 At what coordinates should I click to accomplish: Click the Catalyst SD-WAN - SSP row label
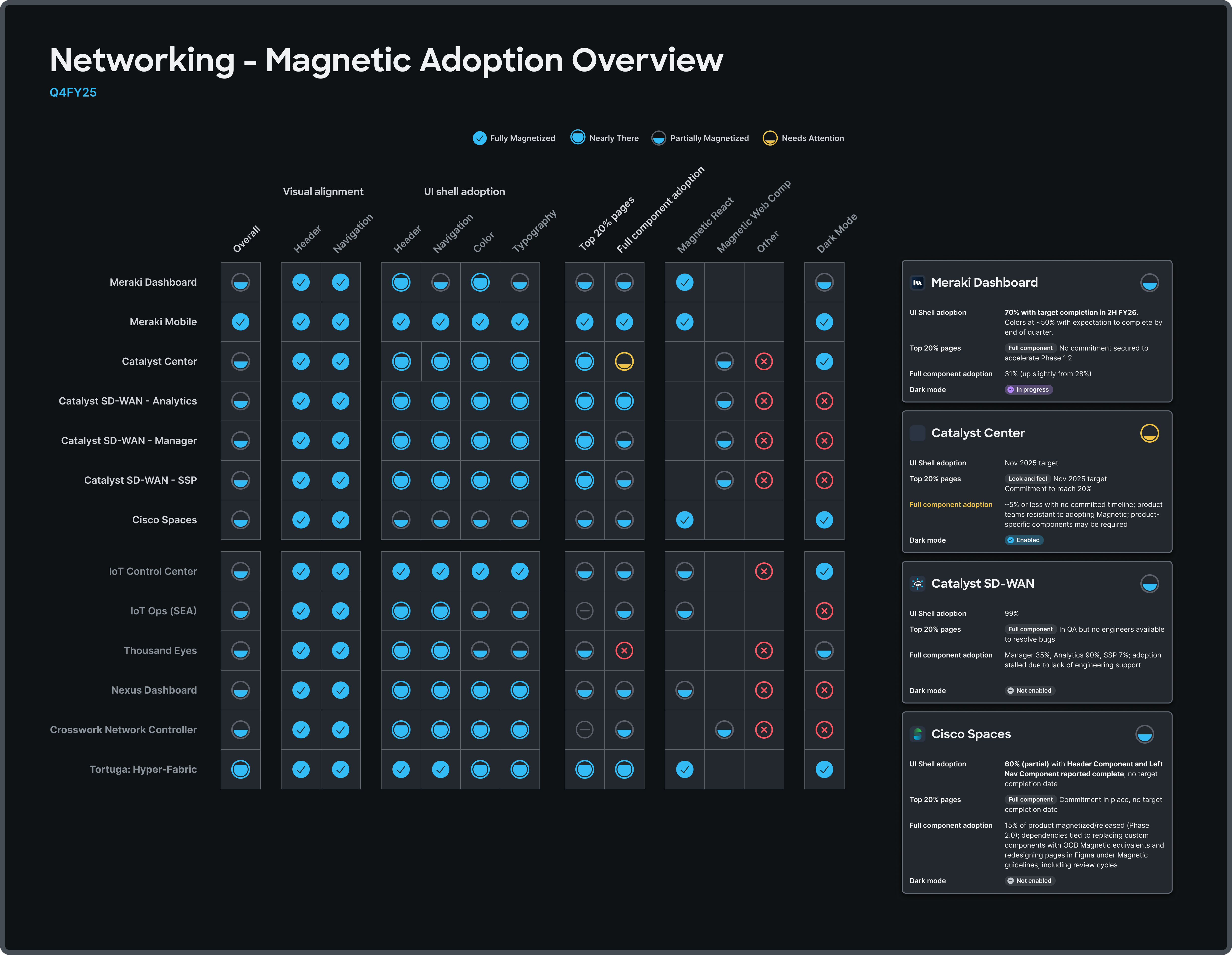(x=140, y=481)
